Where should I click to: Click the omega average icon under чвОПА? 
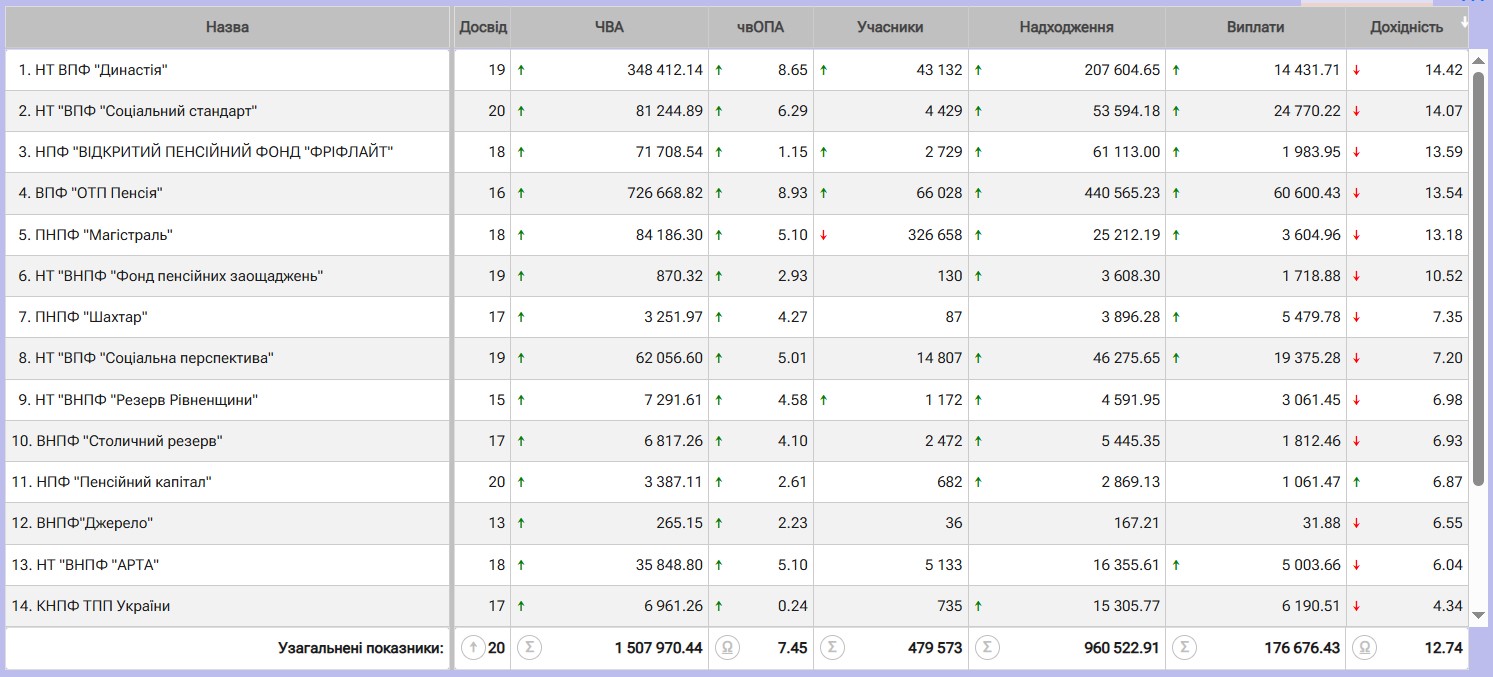727,648
